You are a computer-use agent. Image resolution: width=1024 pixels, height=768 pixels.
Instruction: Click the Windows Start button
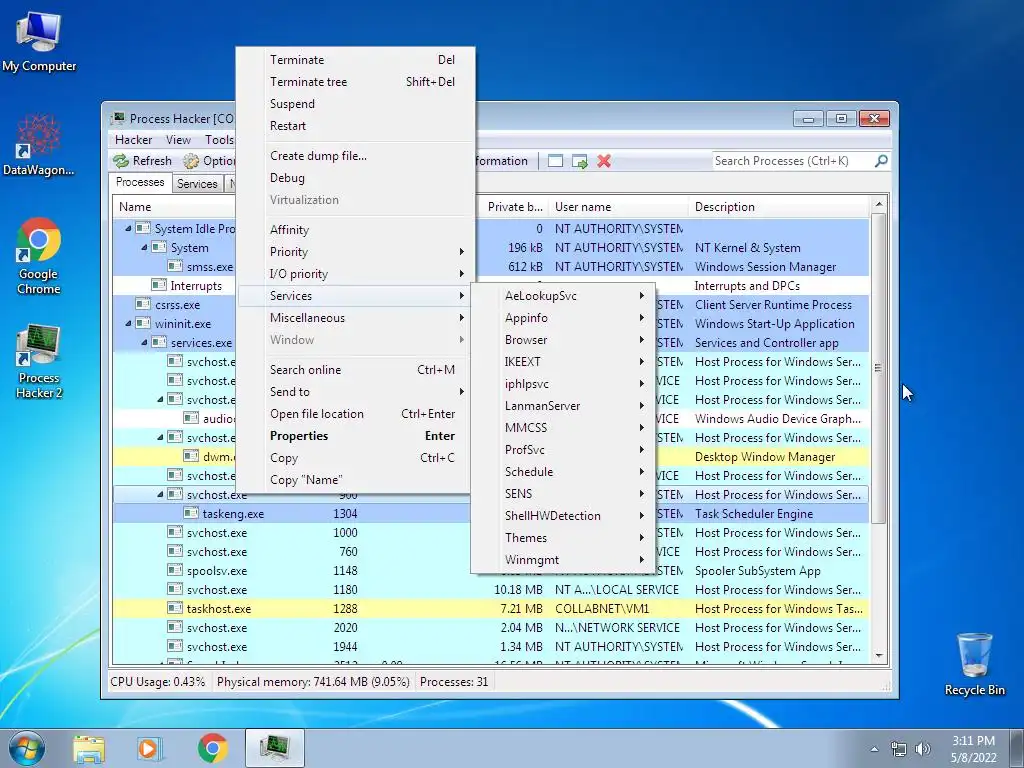coord(27,748)
